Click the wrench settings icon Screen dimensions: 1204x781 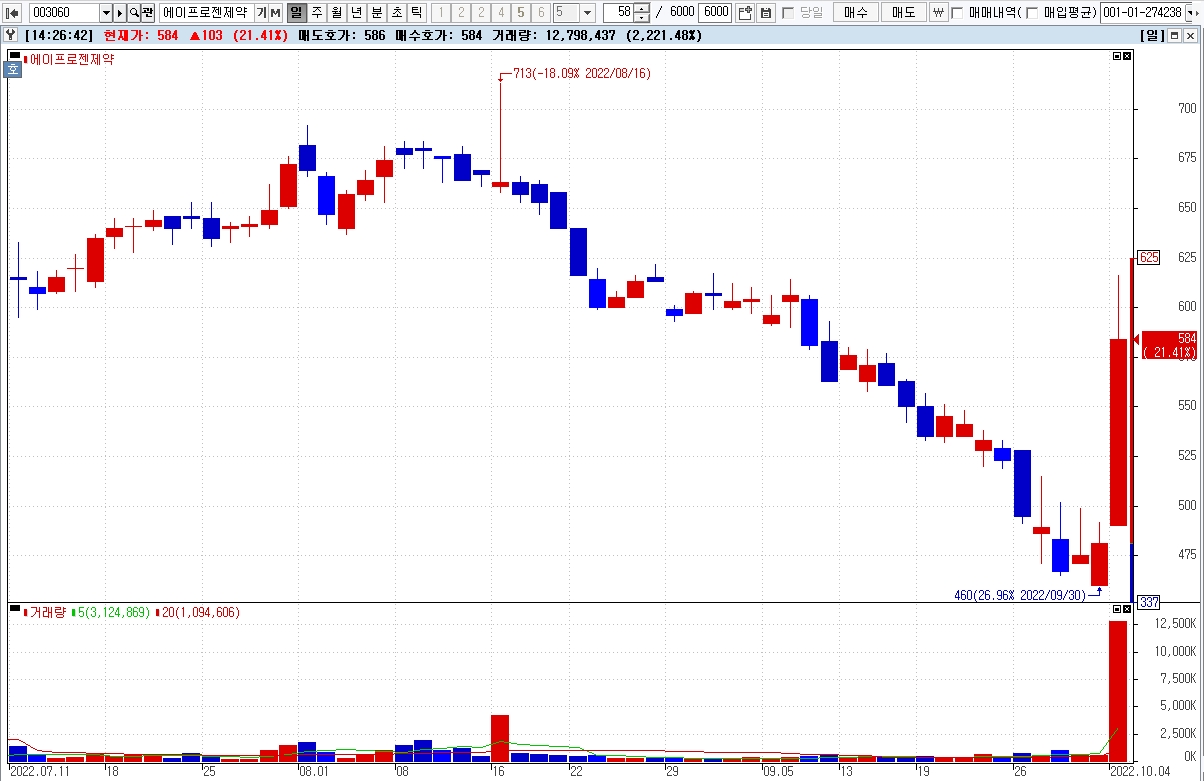(11, 35)
